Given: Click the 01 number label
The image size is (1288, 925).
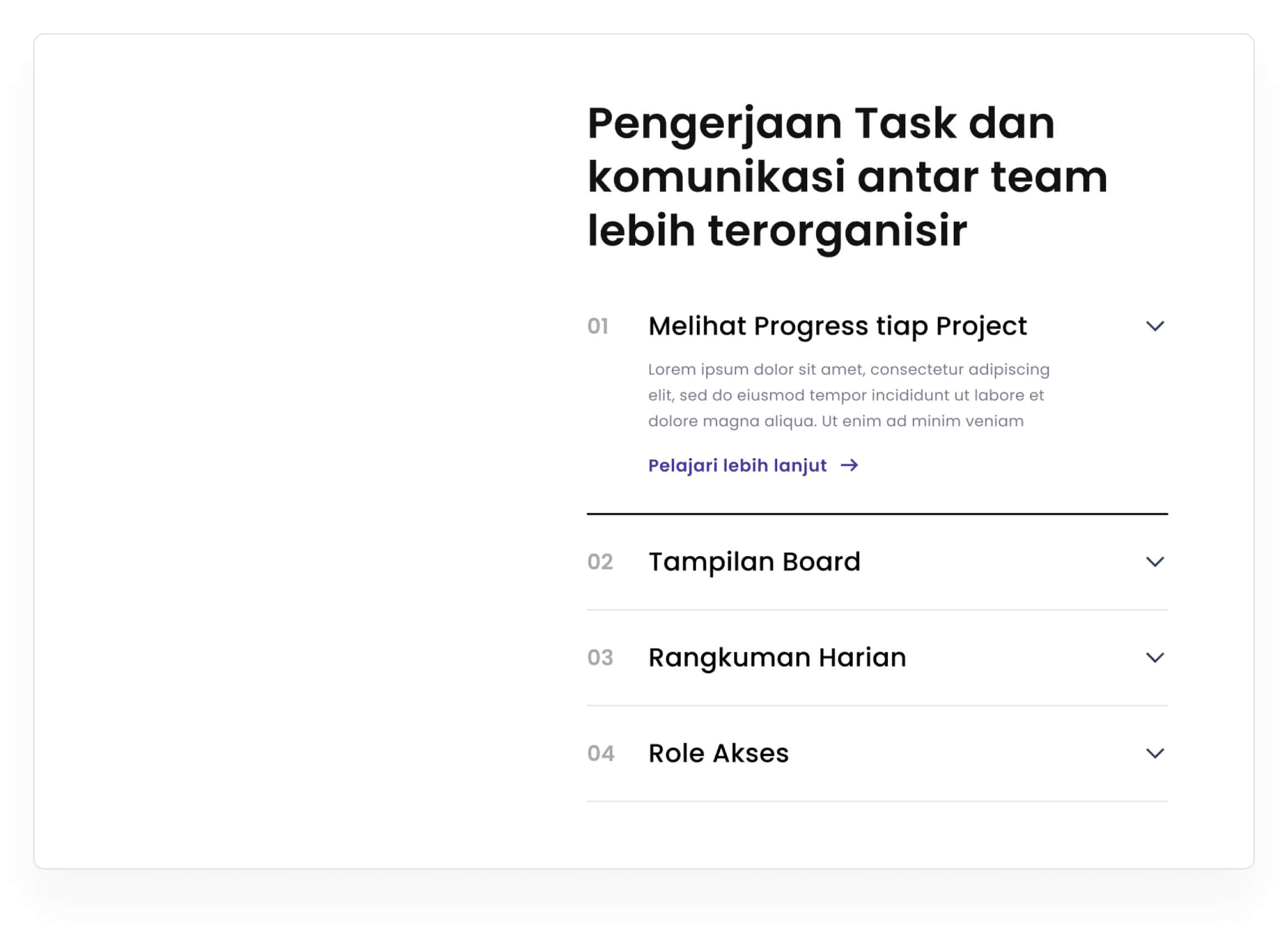Looking at the screenshot, I should tap(597, 326).
